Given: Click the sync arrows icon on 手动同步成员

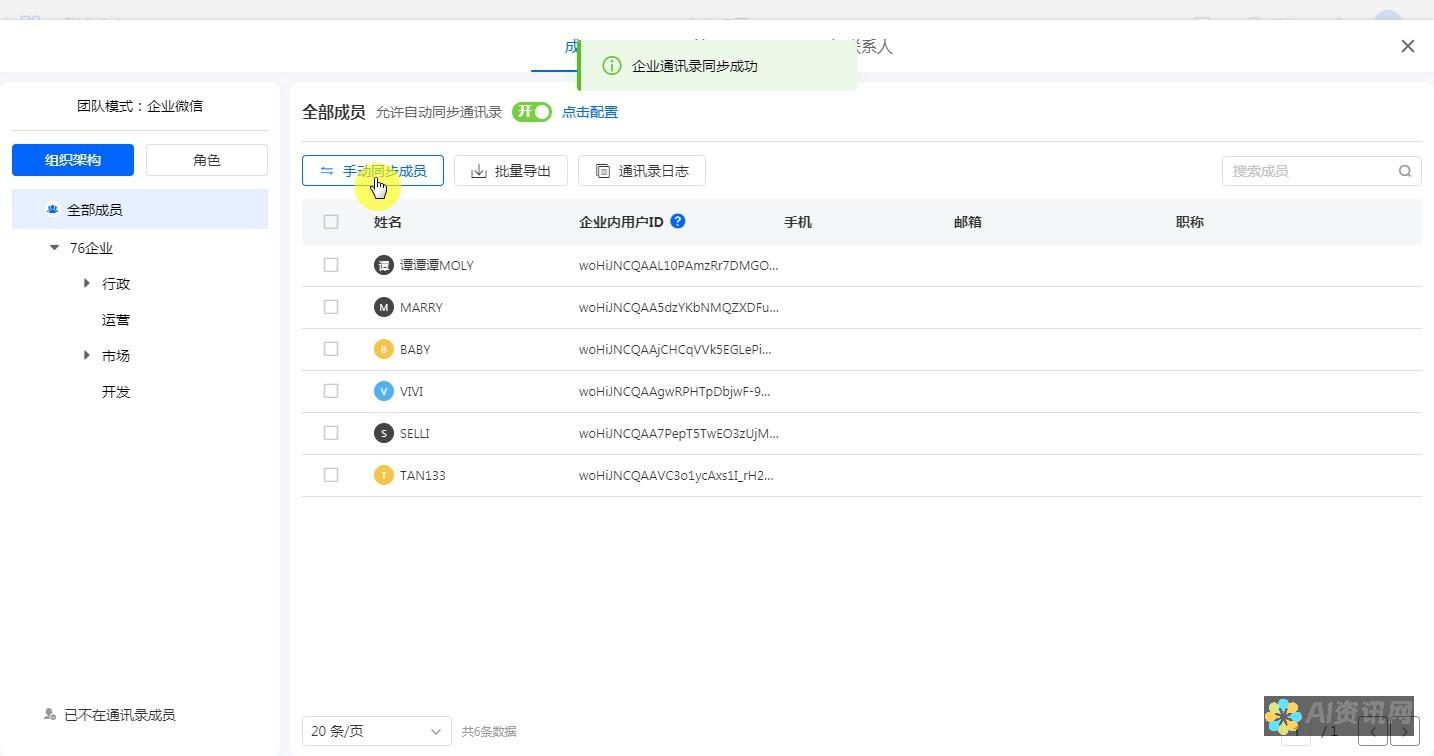Looking at the screenshot, I should pos(327,171).
